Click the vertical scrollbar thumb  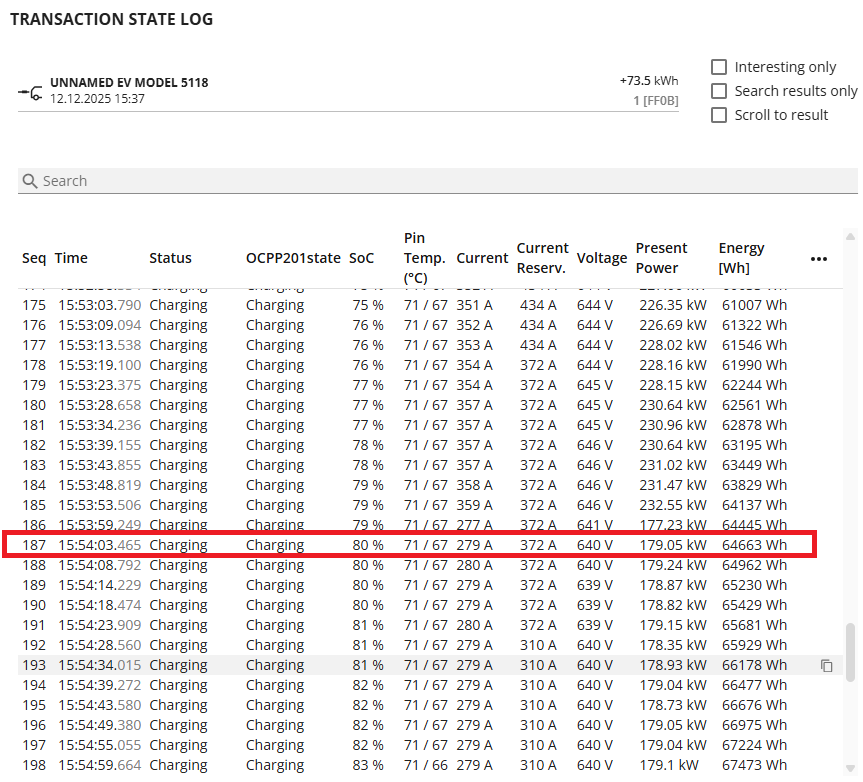[x=851, y=652]
